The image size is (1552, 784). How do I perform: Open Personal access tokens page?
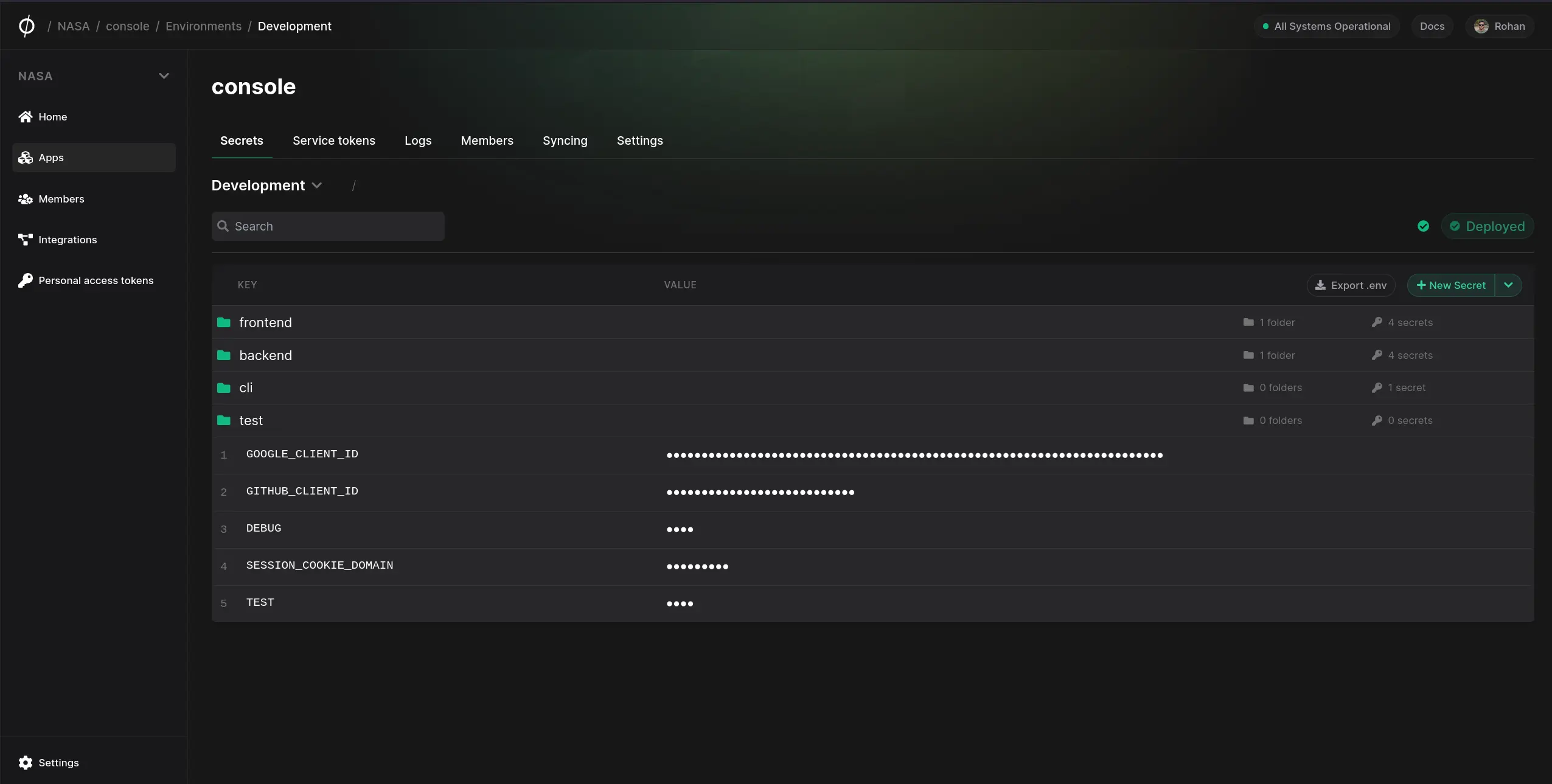[x=96, y=280]
